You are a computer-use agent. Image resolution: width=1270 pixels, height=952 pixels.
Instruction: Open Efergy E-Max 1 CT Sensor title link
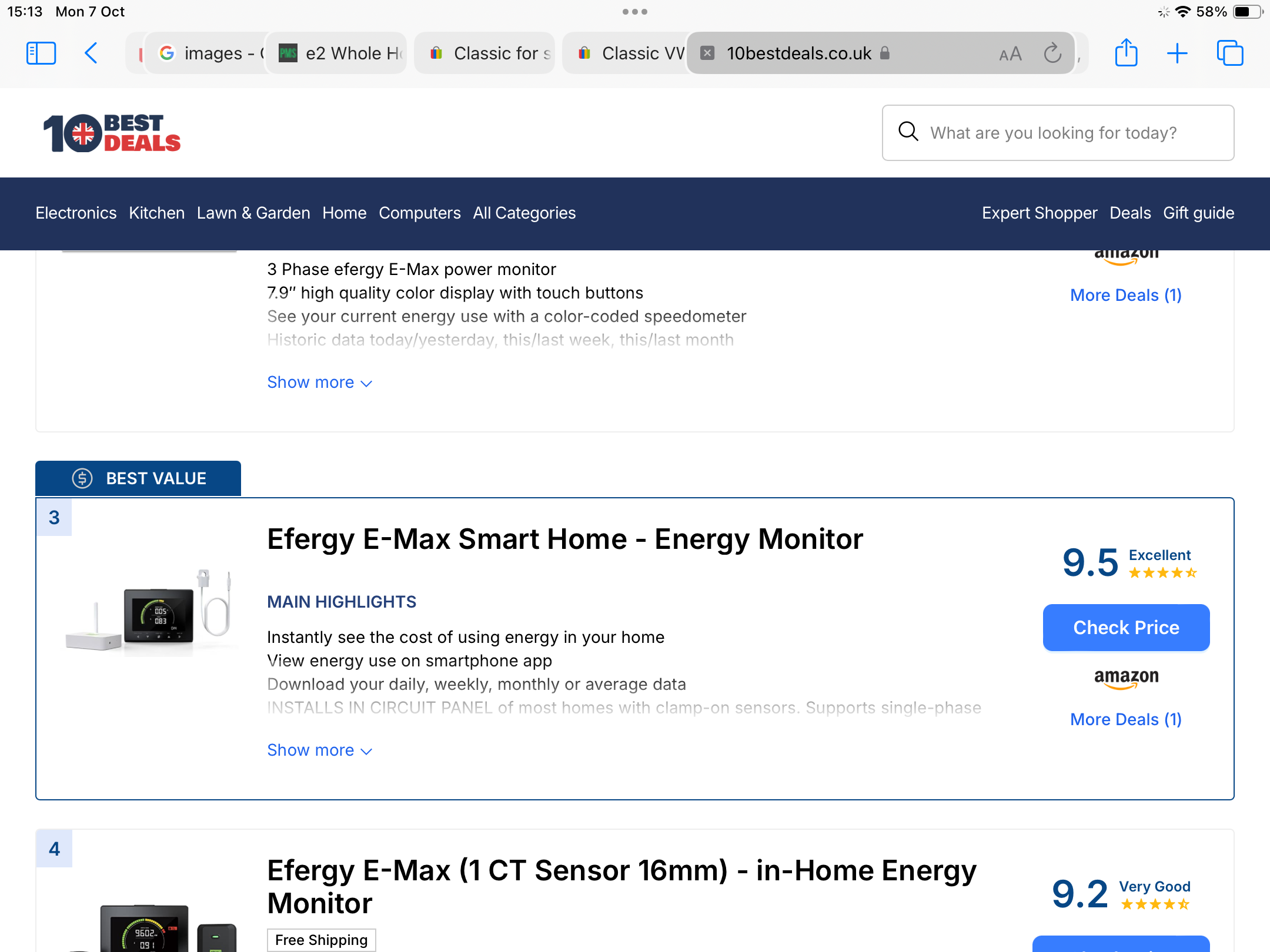point(621,887)
